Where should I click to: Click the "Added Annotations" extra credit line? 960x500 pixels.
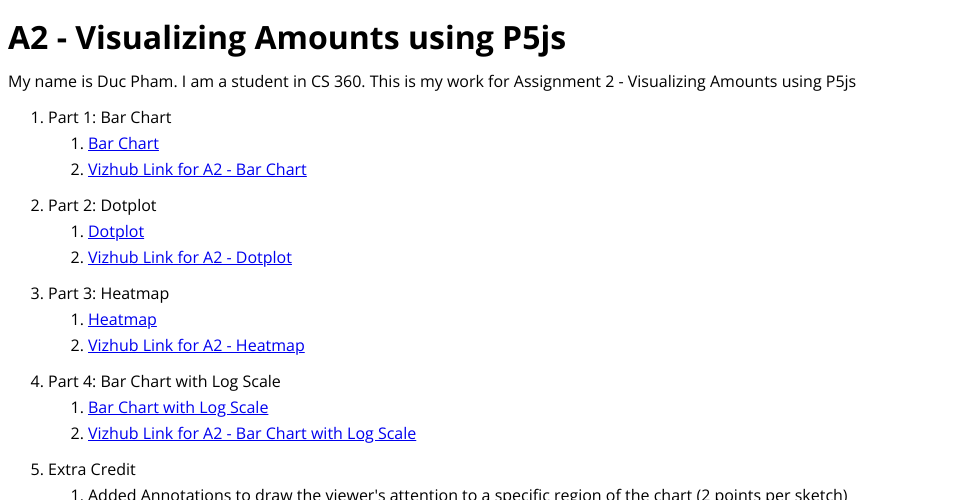tap(467, 494)
